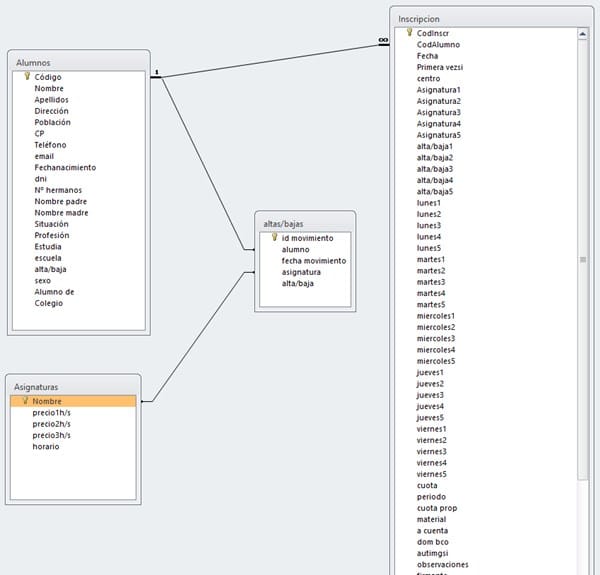Select the CodAlumno field in Inscripcion
Image resolution: width=600 pixels, height=575 pixels.
(x=439, y=45)
